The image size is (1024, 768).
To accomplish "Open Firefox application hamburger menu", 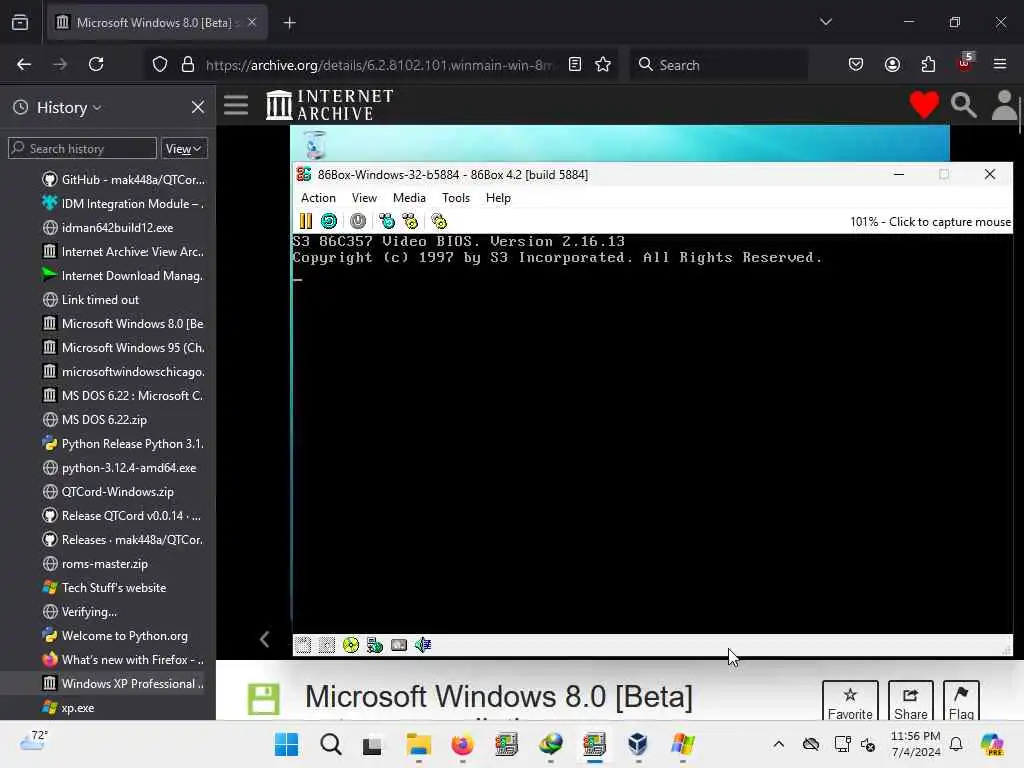I will tap(1000, 64).
